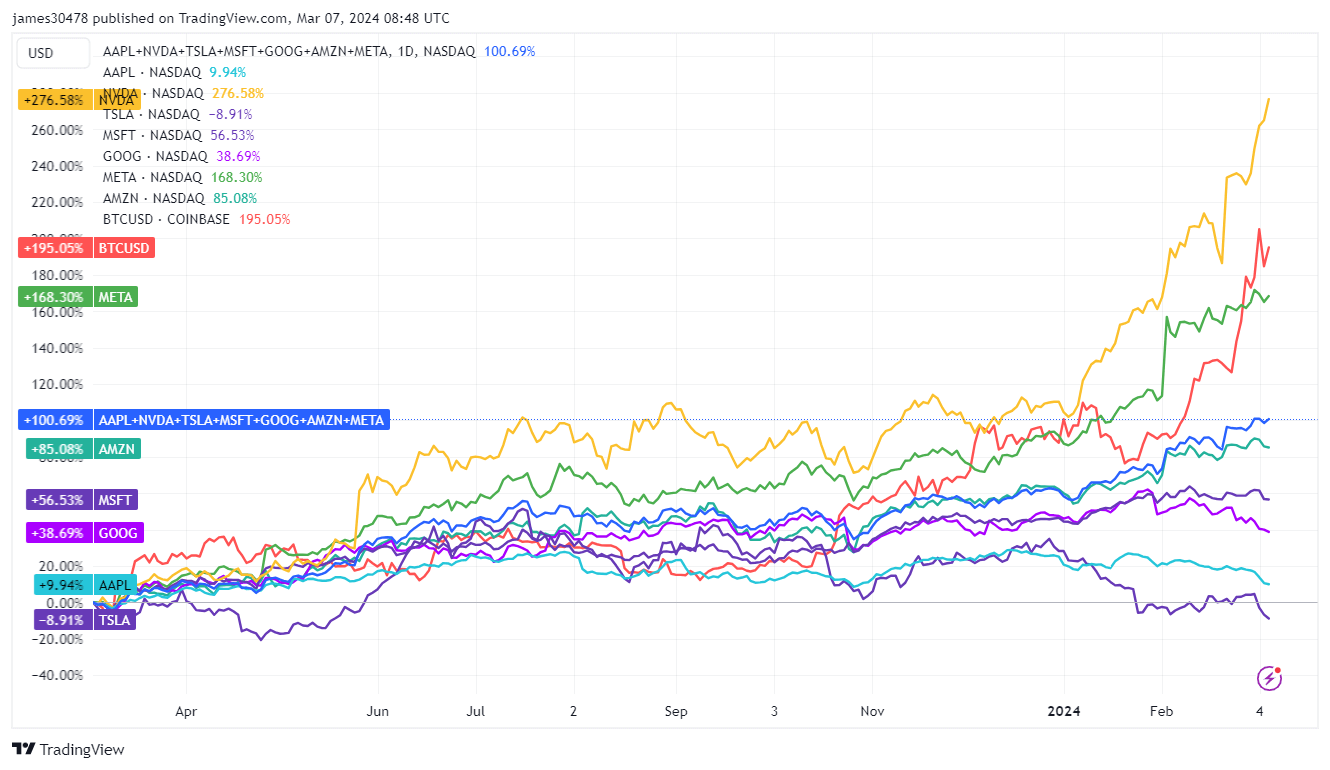Image resolution: width=1330 pixels, height=770 pixels.
Task: Click the TradingView logo icon
Action: [24, 749]
